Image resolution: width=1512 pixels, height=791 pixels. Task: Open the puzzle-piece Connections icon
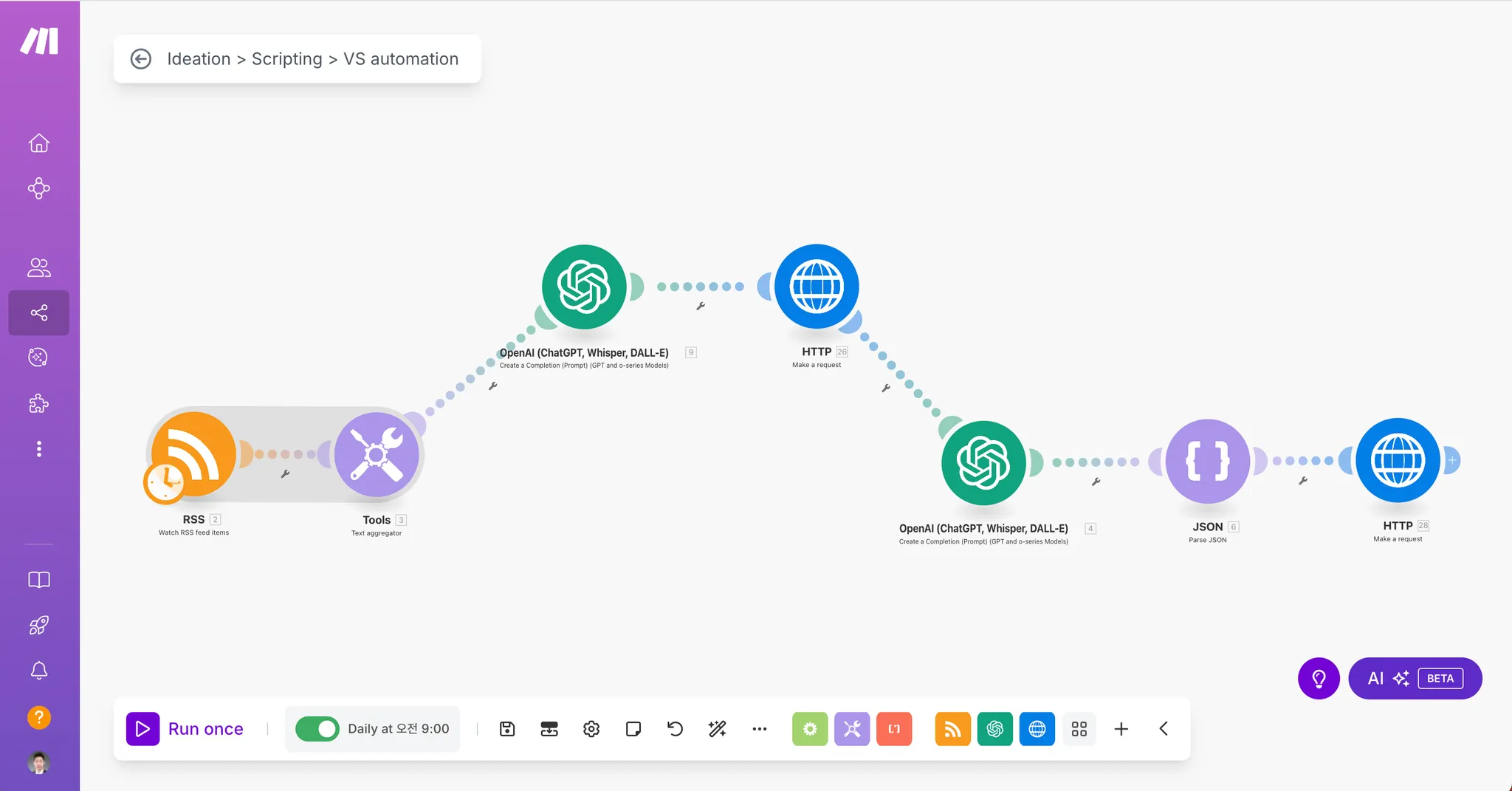tap(39, 404)
